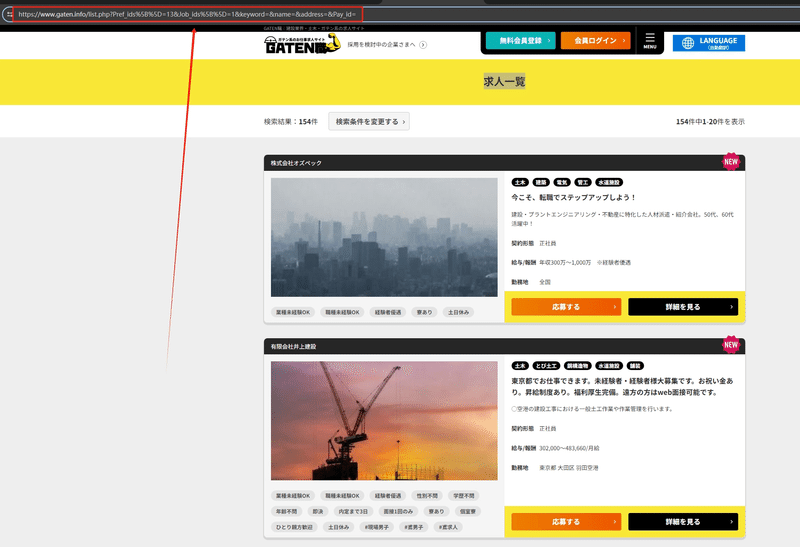The image size is (800, 547).
Task: Select 電気 tag in 株式会社オズベック card
Action: [562, 182]
